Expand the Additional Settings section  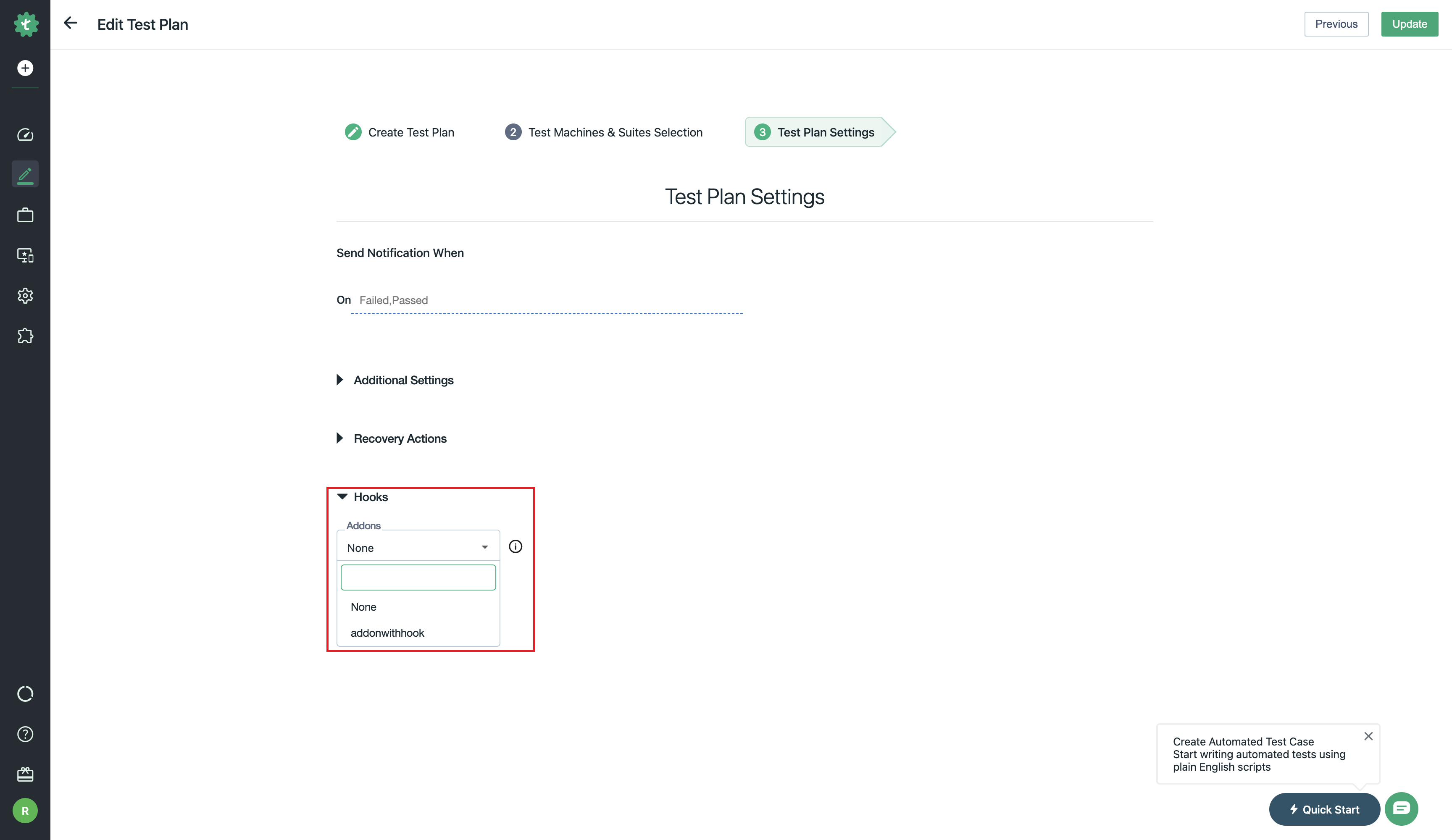coord(403,380)
